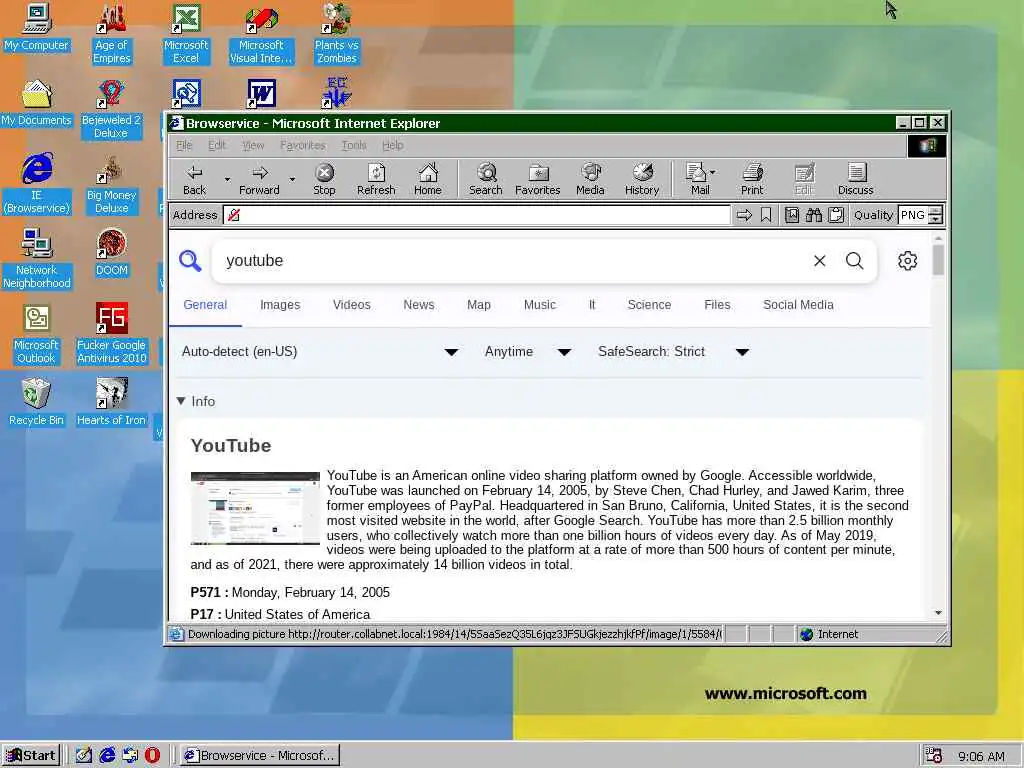Select Plants vs Zombies desktop shortcut
Viewport: 1024px width, 768px height.
pyautogui.click(x=336, y=34)
